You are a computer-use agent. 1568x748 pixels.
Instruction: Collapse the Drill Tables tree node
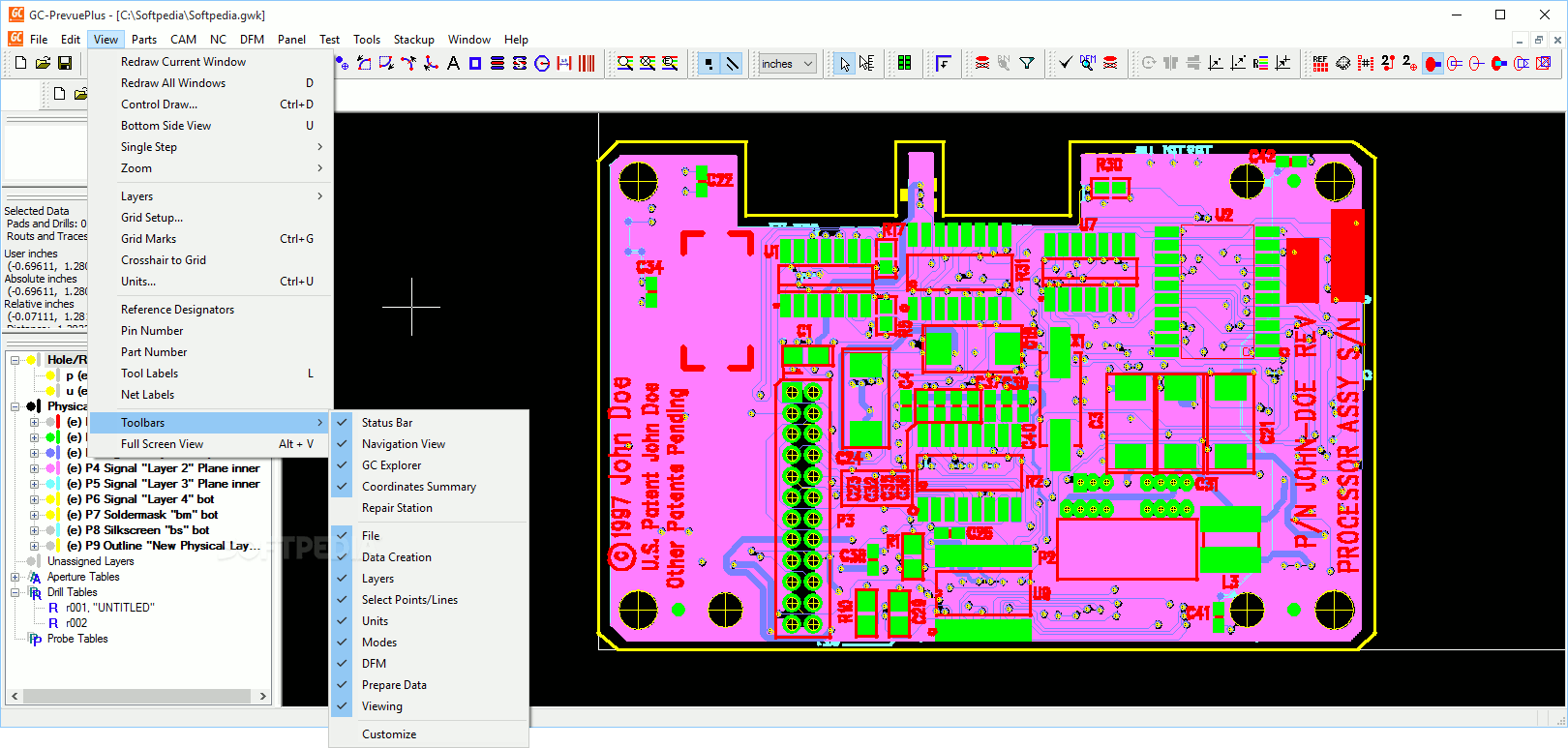coord(15,592)
